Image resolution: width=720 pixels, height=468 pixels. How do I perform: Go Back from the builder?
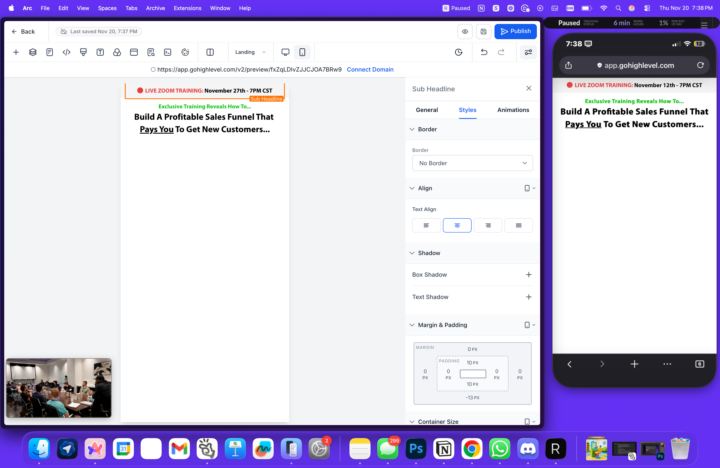[23, 32]
